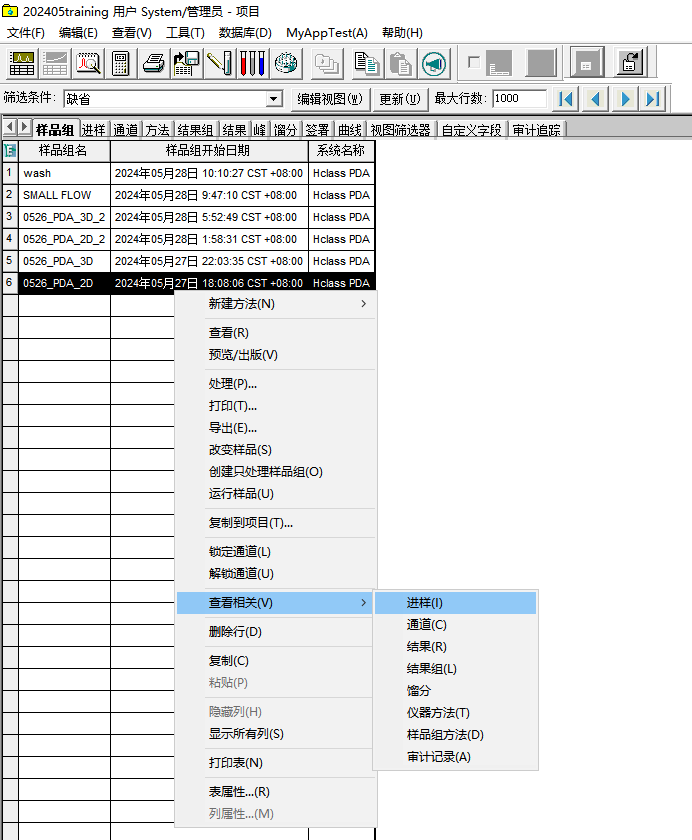Open the 数据库(D) menu
This screenshot has height=840, width=692.
click(x=245, y=33)
